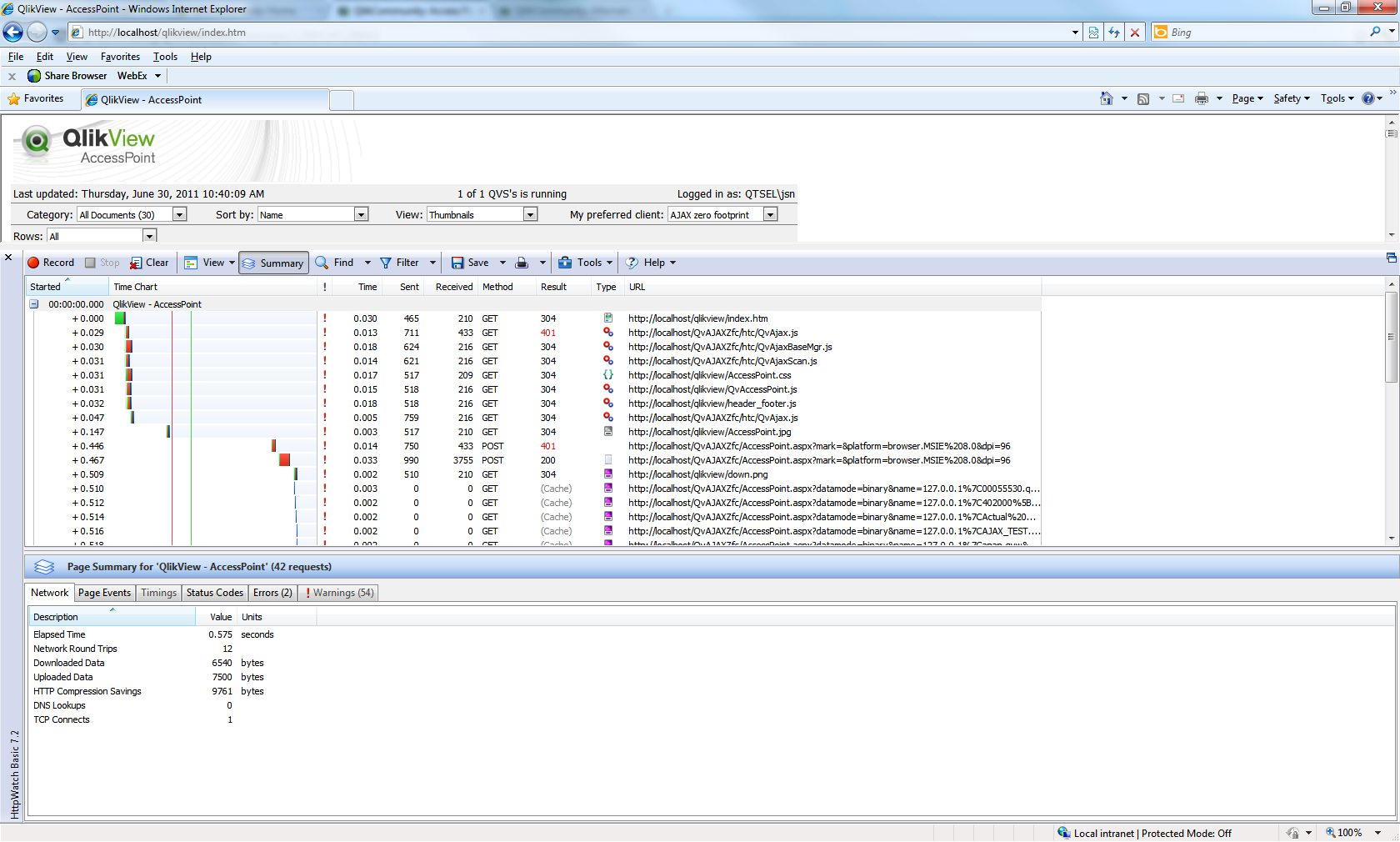Expand the Save dropdown arrow
The width and height of the screenshot is (1400, 842).
tap(502, 263)
